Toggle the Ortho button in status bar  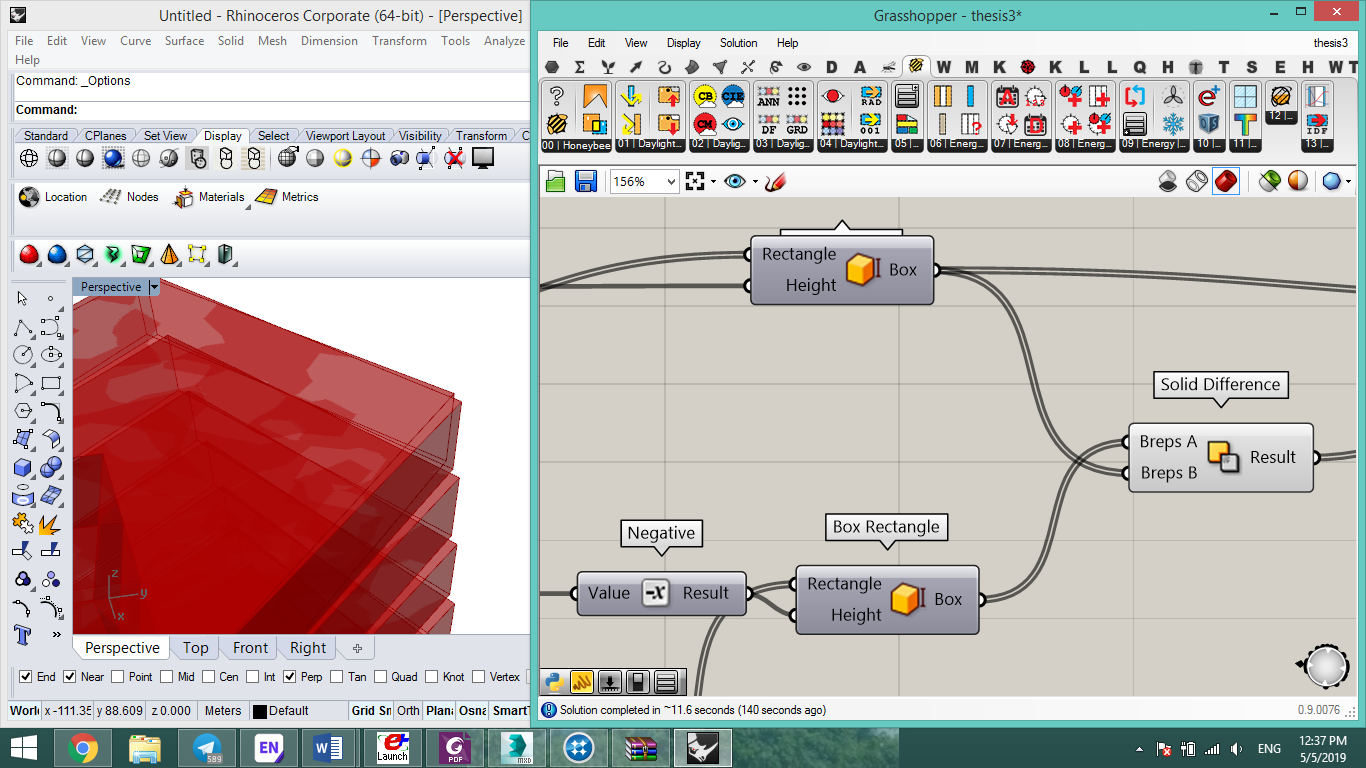tap(408, 710)
